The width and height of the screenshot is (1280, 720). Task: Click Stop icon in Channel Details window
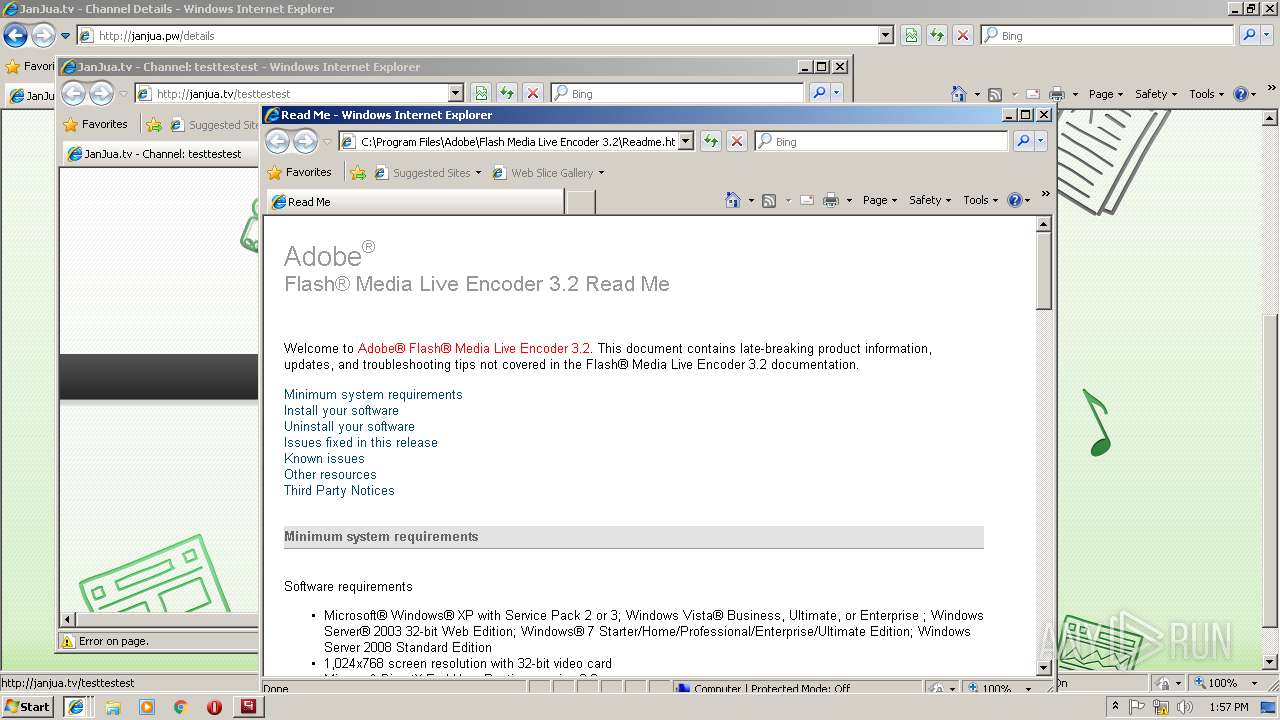click(963, 35)
